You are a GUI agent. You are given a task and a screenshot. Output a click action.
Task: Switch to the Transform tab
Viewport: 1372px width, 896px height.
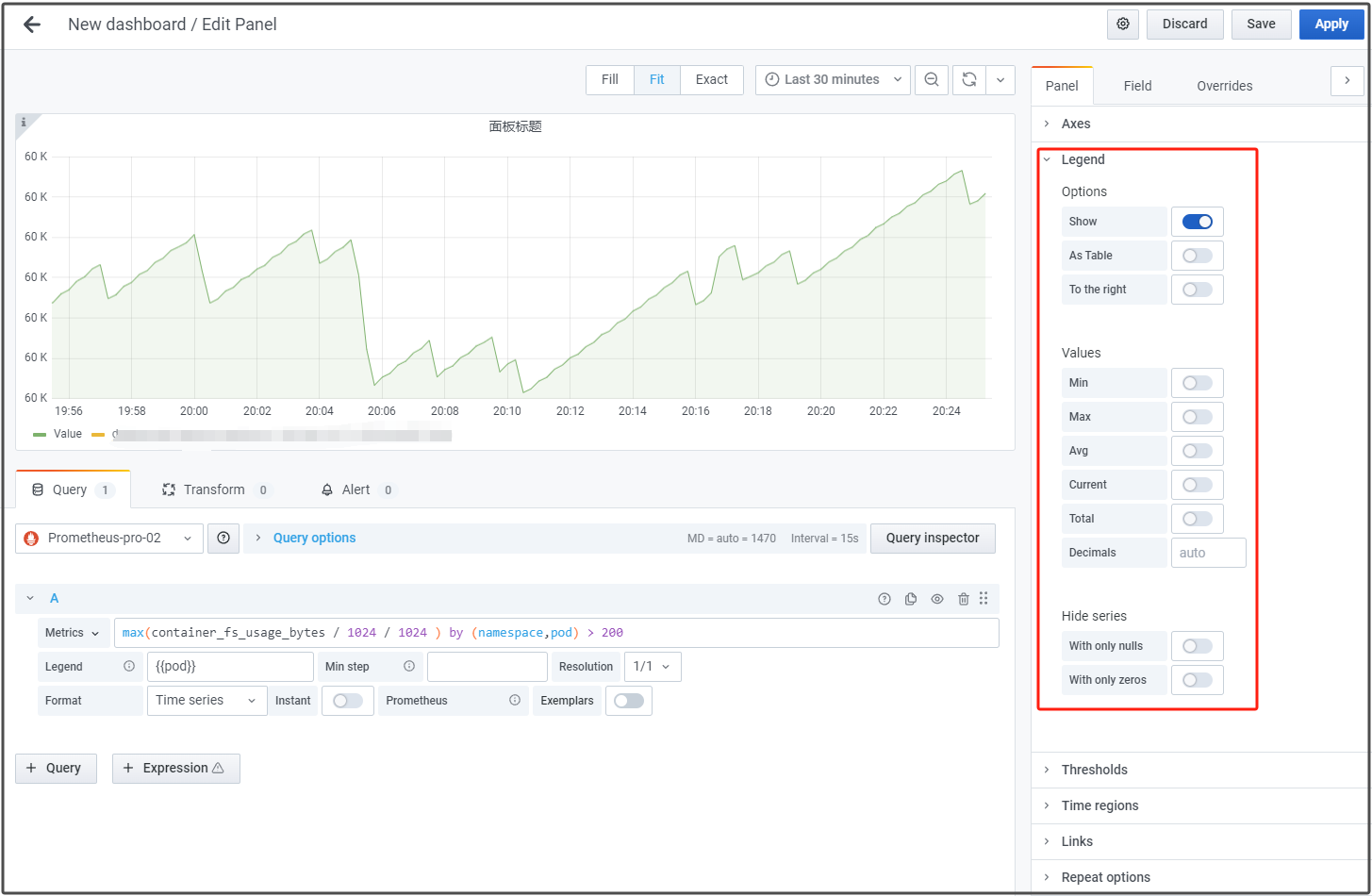pos(215,489)
